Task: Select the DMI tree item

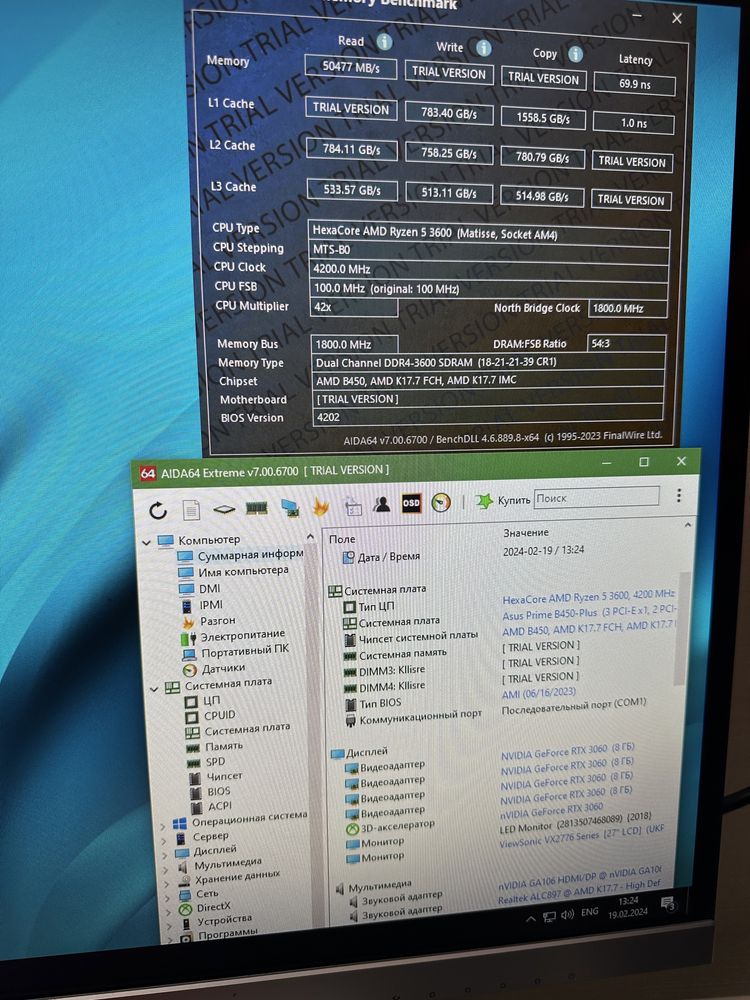Action: tap(209, 588)
